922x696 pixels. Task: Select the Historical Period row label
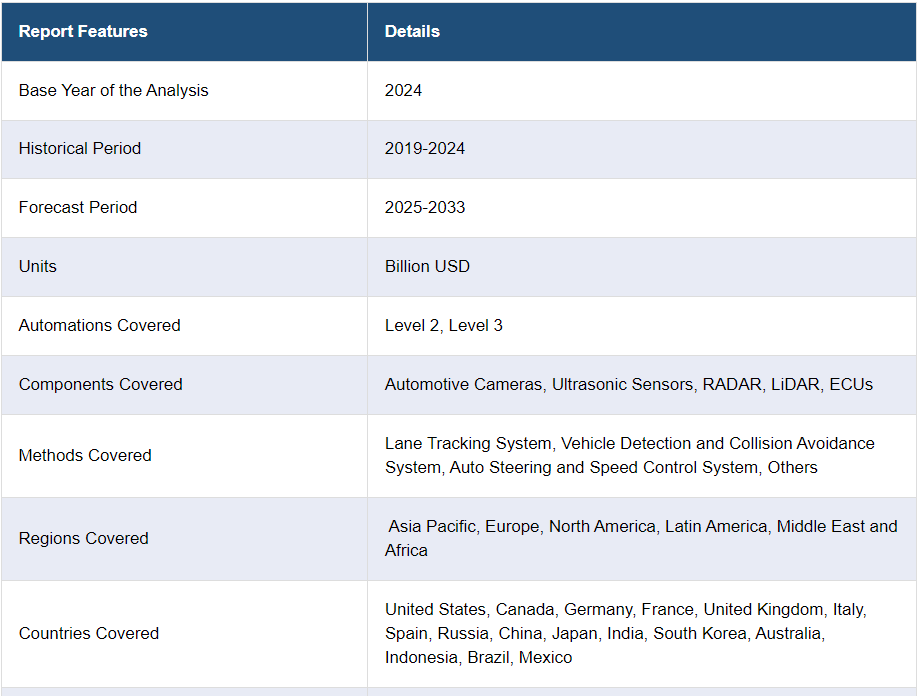pos(80,148)
